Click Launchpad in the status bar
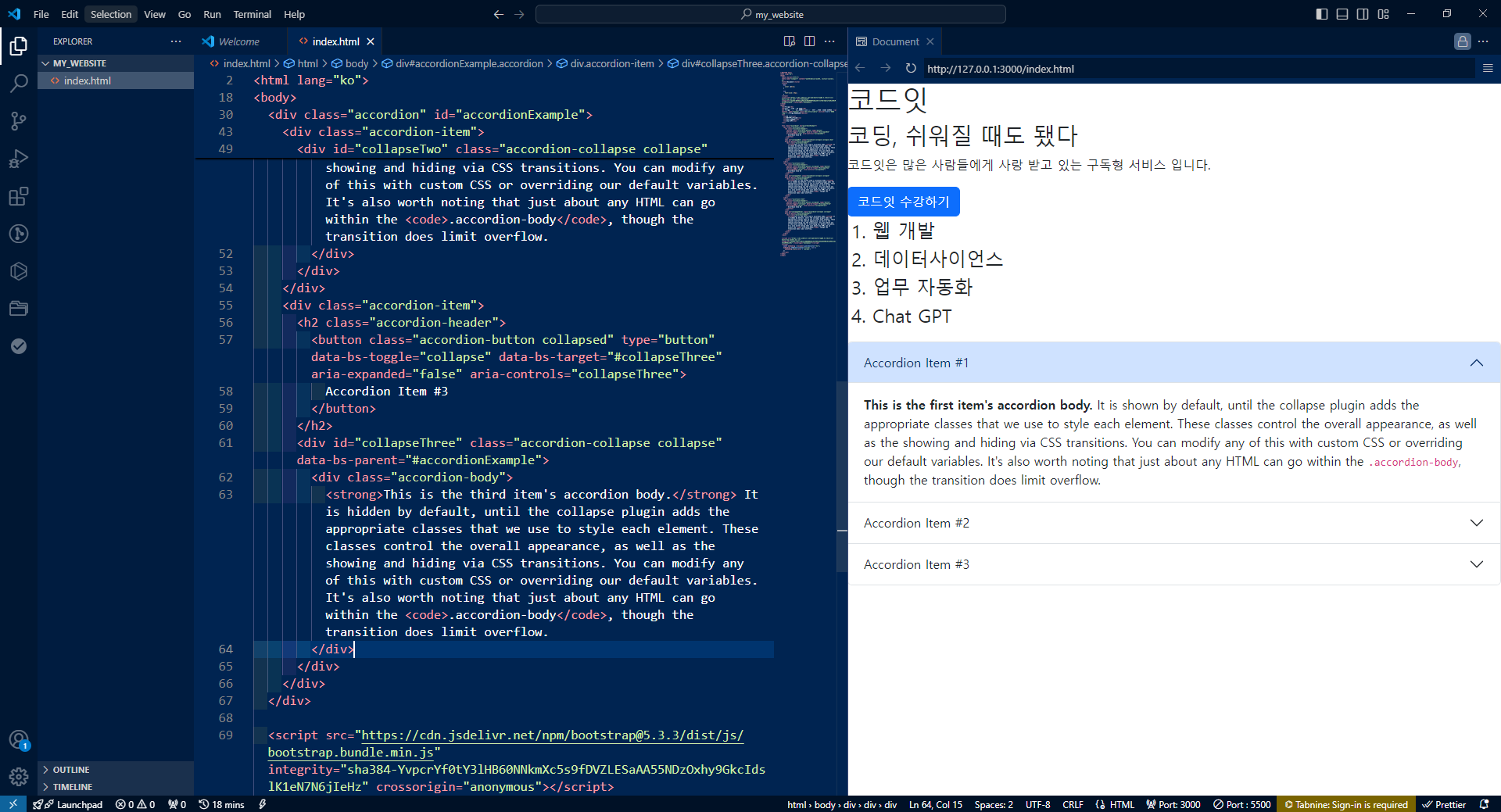 [x=68, y=804]
